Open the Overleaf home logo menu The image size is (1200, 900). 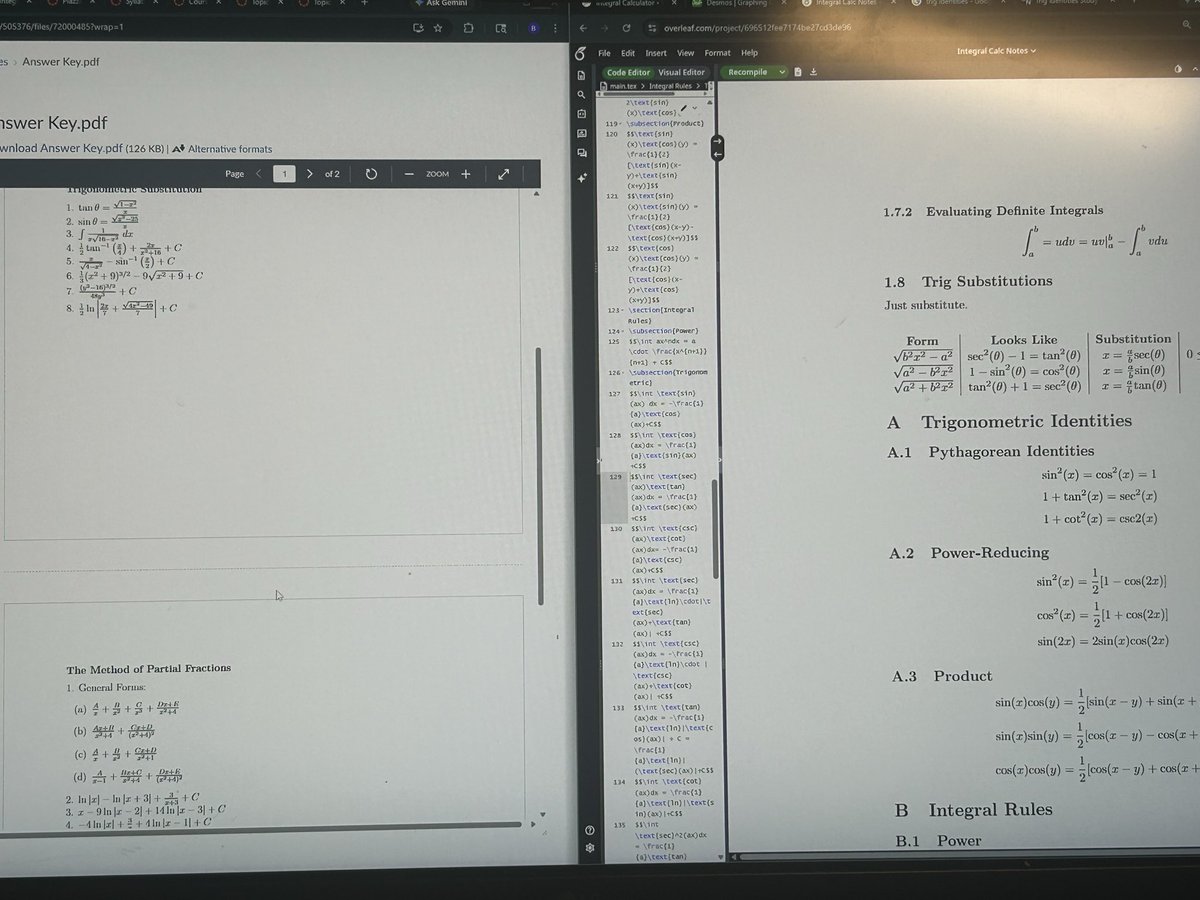581,53
